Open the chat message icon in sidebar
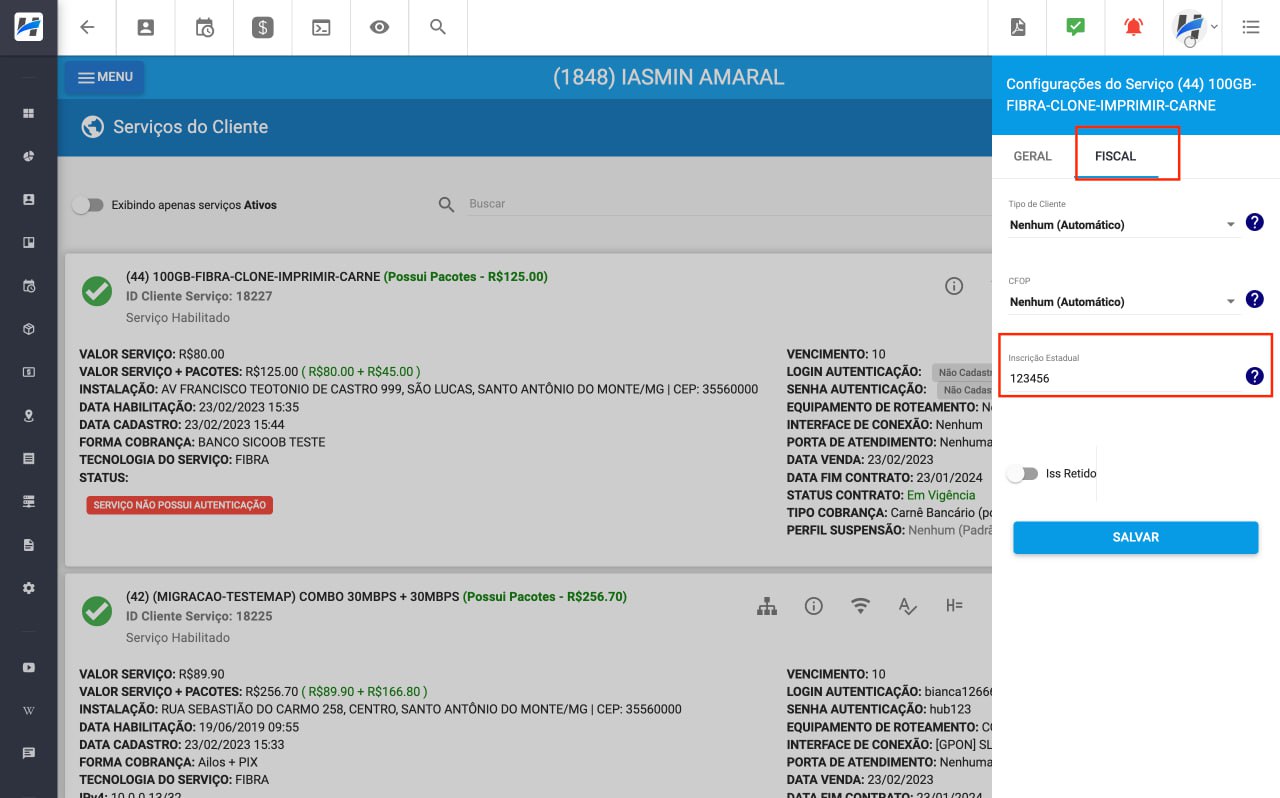 point(28,753)
